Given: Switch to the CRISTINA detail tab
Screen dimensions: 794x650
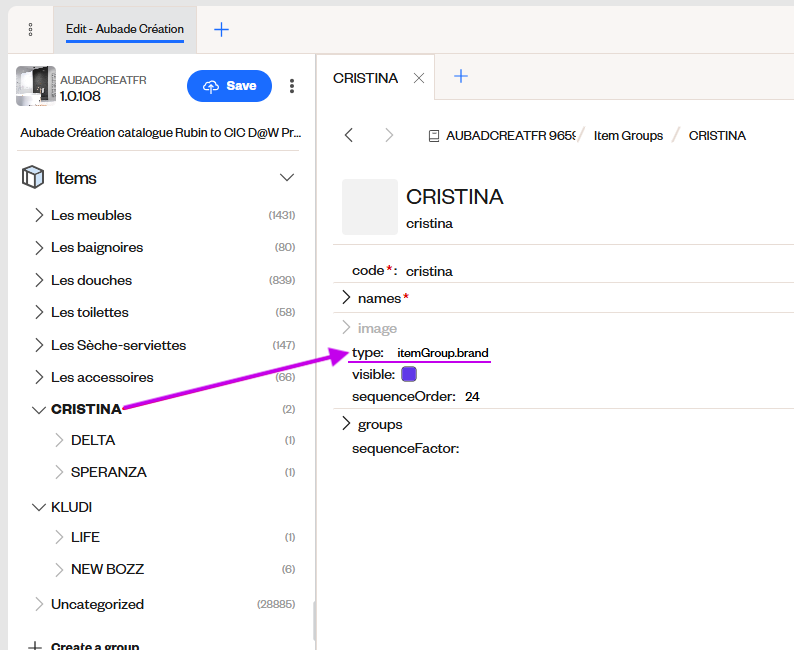Looking at the screenshot, I should (365, 78).
